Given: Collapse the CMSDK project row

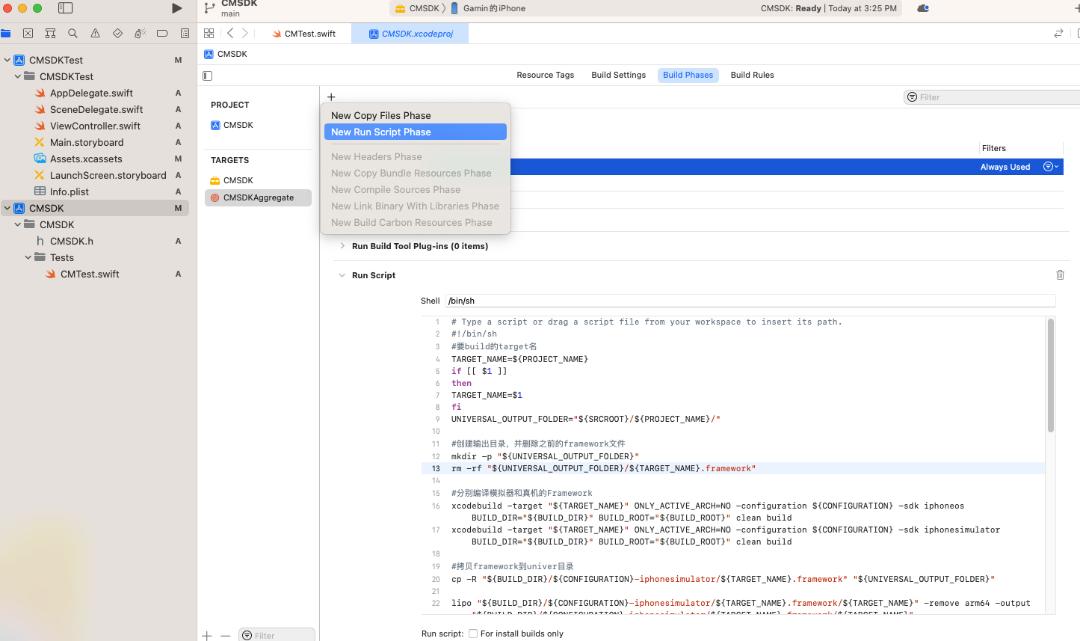Looking at the screenshot, I should (x=7, y=208).
